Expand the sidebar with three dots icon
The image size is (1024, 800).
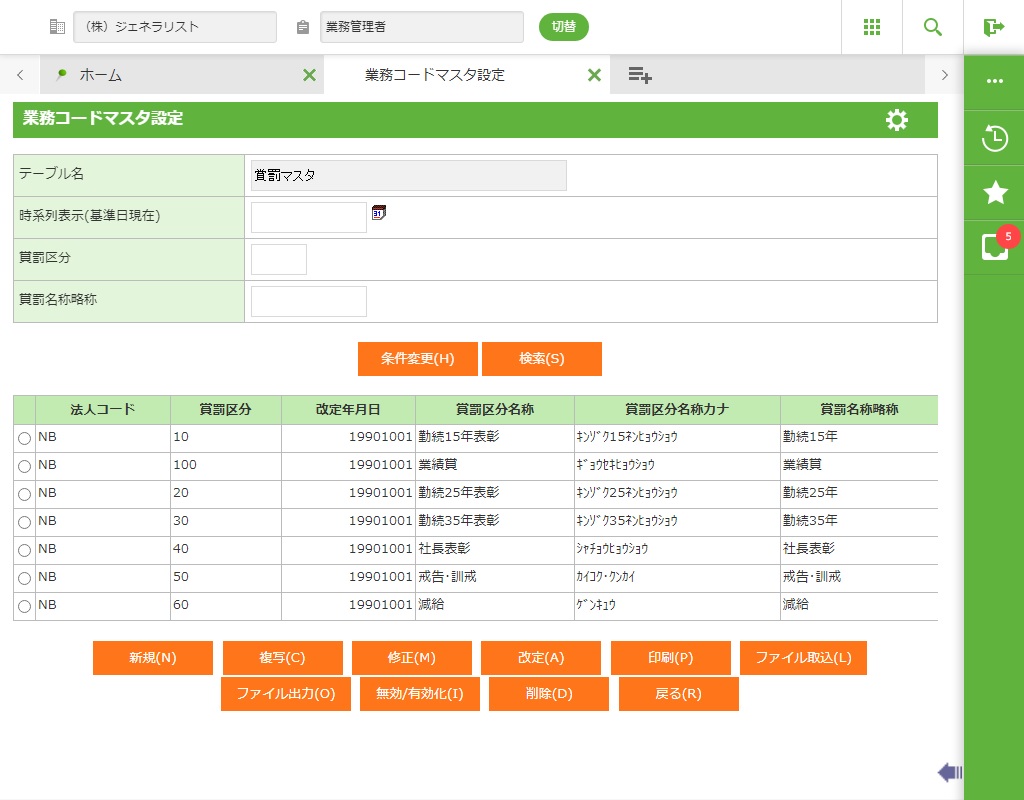(994, 81)
